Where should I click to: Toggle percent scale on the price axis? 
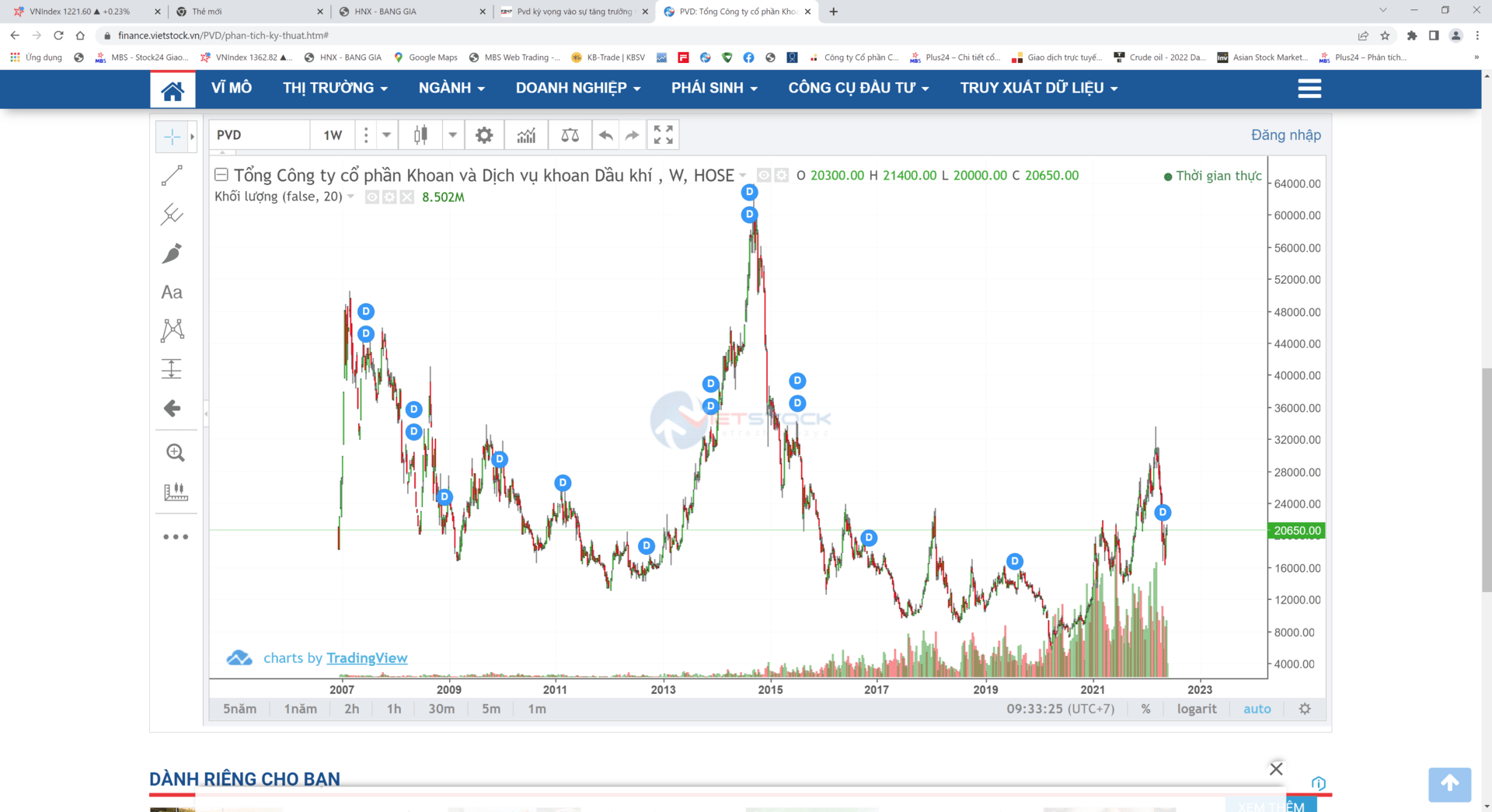pyautogui.click(x=1145, y=709)
